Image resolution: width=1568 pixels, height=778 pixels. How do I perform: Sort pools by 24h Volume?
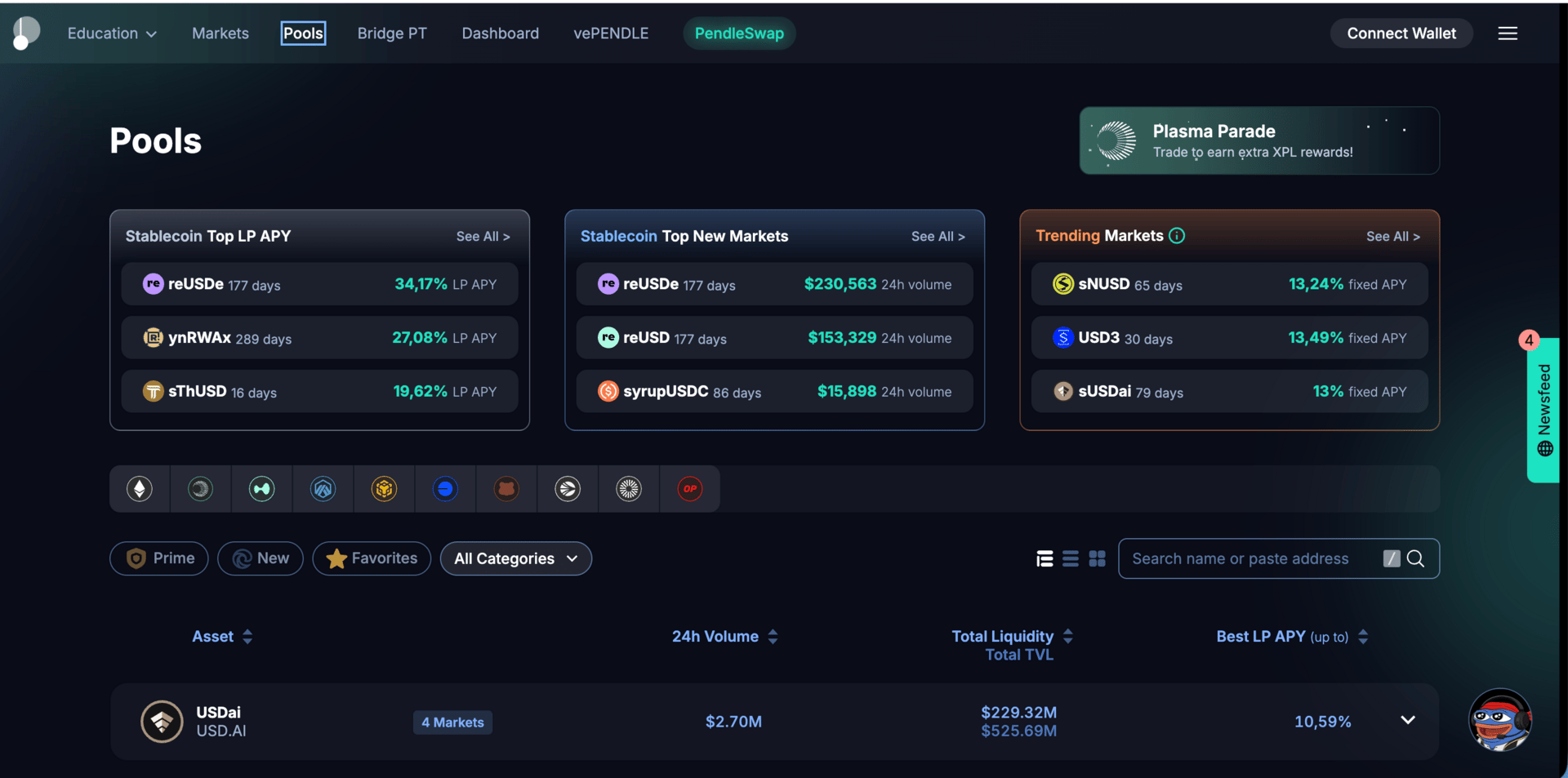[x=724, y=637]
